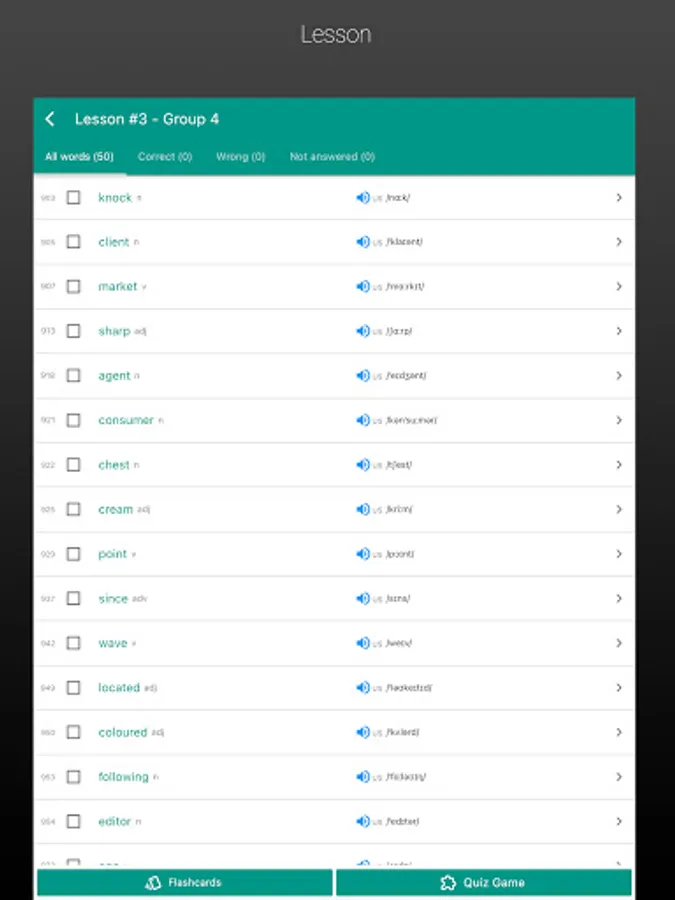Tick the checkbox next to wave

73,643
